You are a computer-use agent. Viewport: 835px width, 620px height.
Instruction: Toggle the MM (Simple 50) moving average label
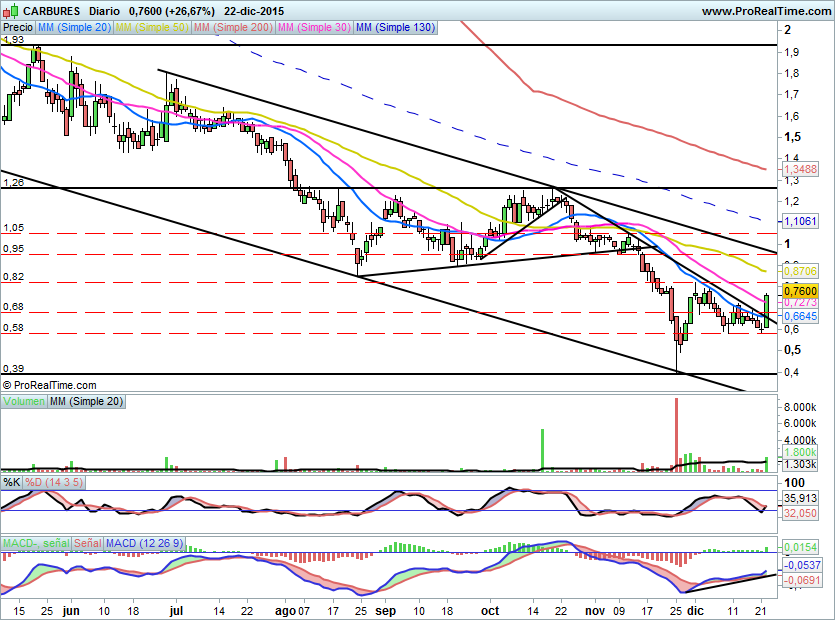click(x=152, y=28)
